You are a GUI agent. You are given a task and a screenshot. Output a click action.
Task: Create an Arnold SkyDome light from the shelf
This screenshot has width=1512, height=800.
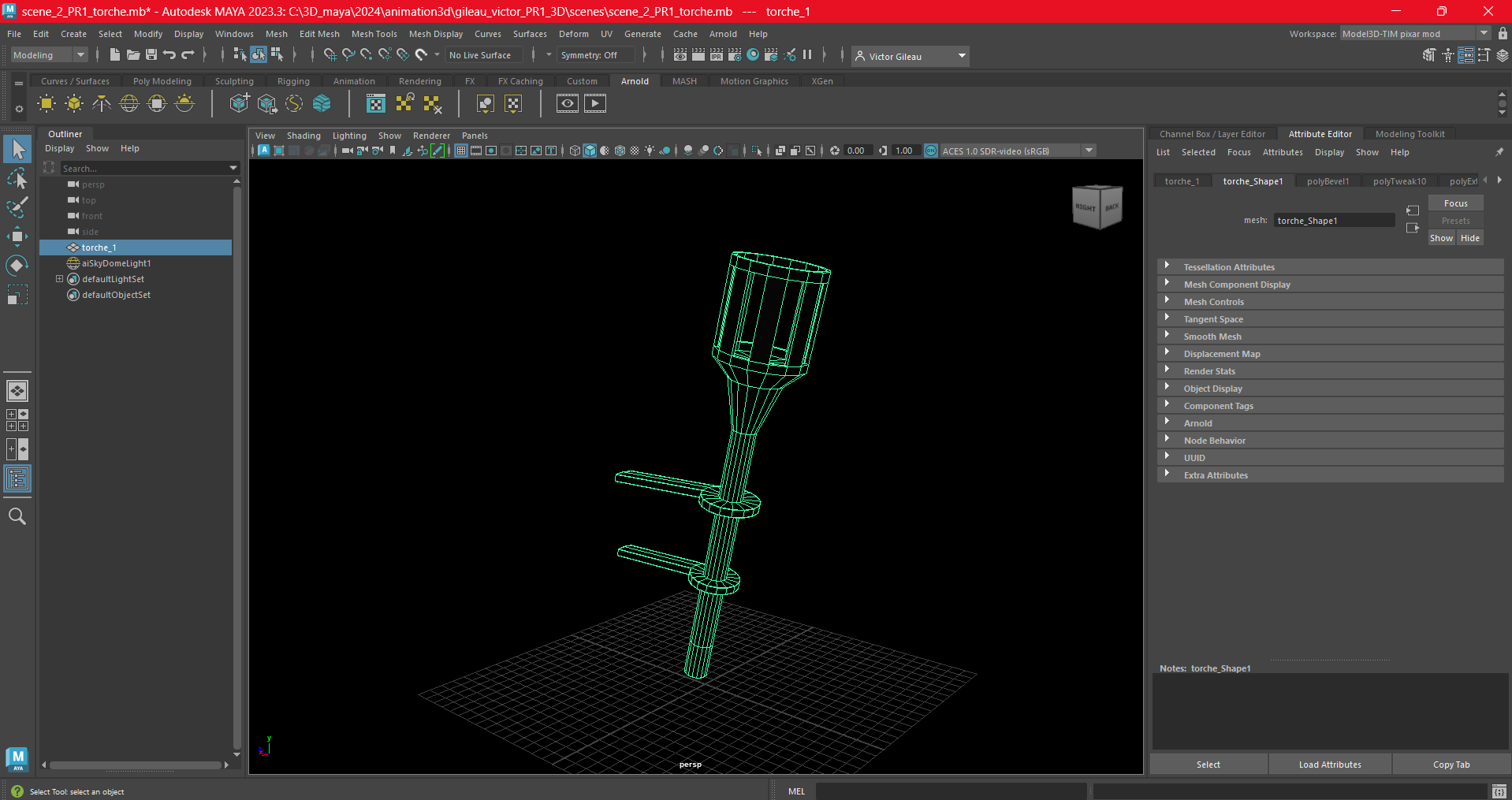129,103
